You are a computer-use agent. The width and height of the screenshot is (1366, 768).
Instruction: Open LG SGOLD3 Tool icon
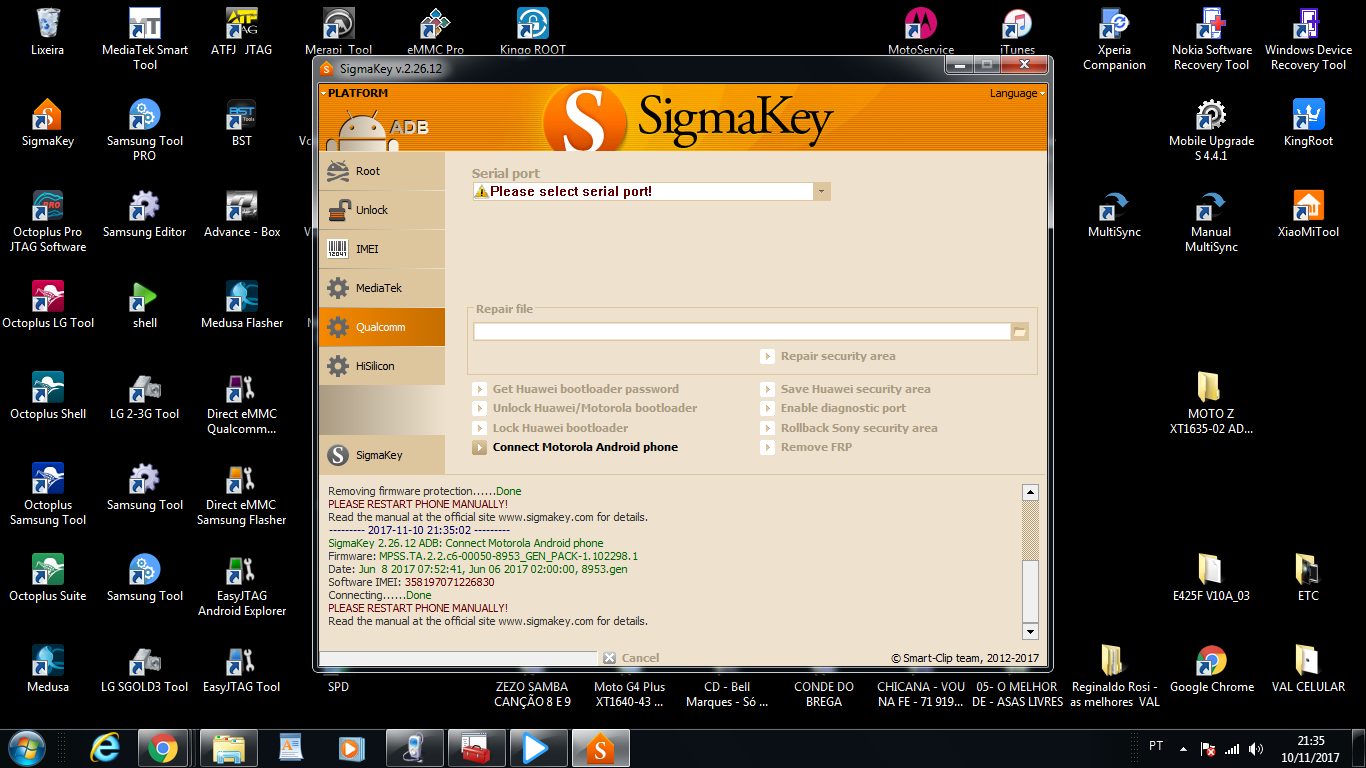(x=145, y=670)
